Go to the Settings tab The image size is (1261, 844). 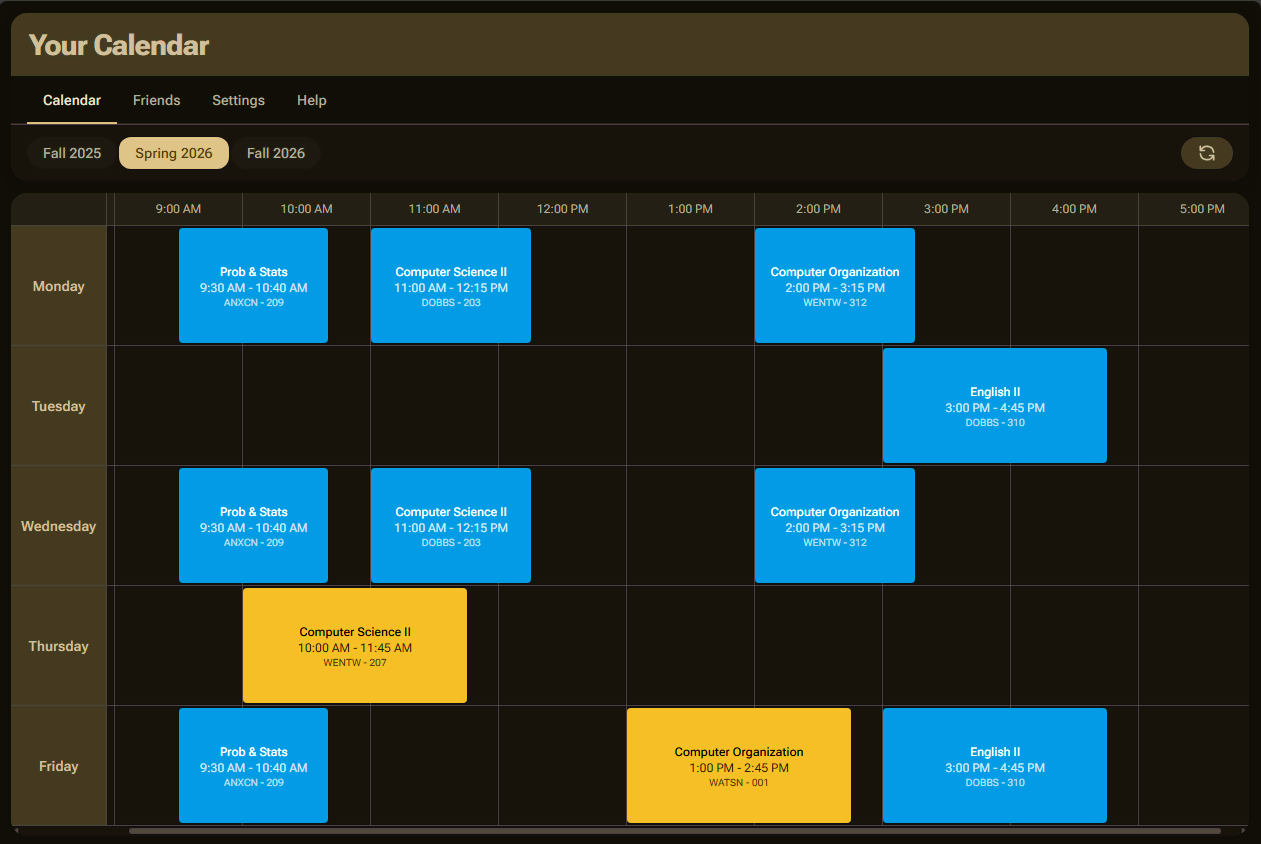pyautogui.click(x=238, y=100)
